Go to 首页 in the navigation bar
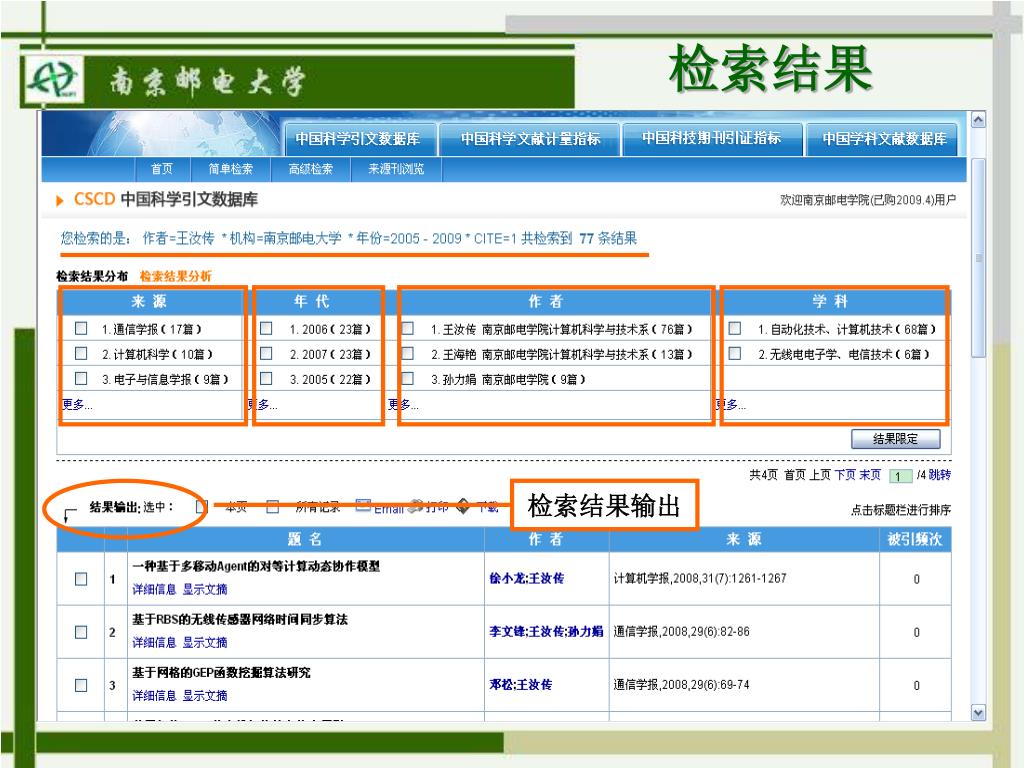Screen dimensions: 1024x768 click(x=162, y=169)
